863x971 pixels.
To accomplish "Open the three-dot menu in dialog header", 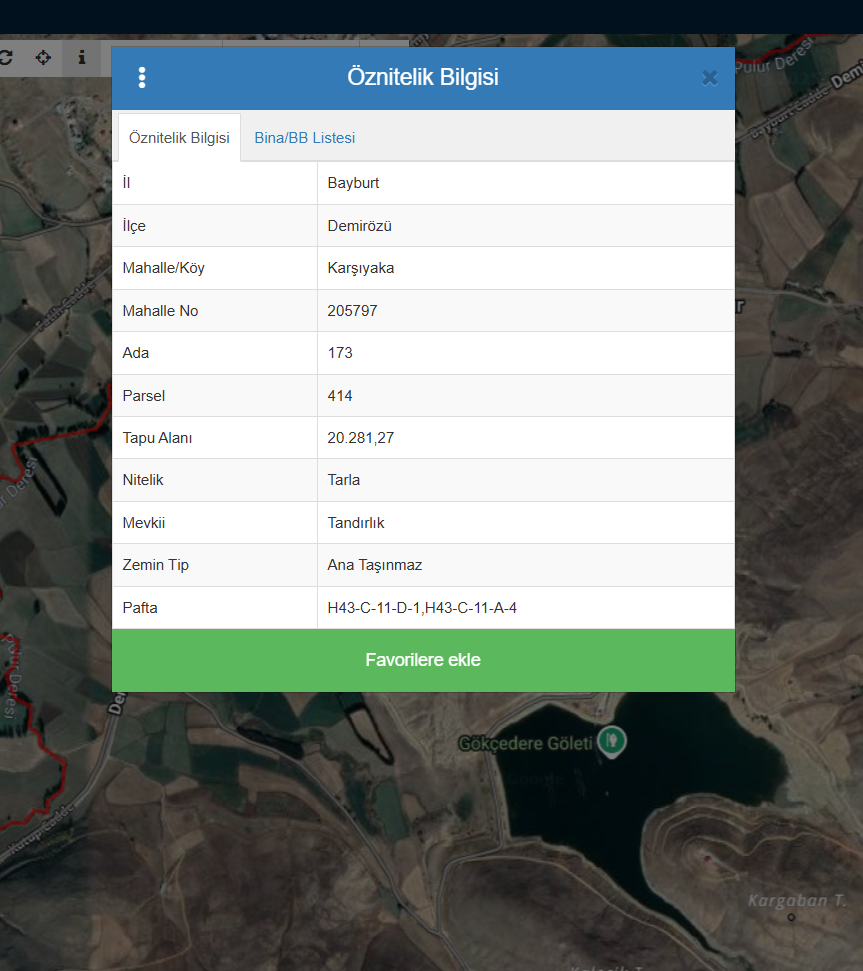I will tap(142, 78).
